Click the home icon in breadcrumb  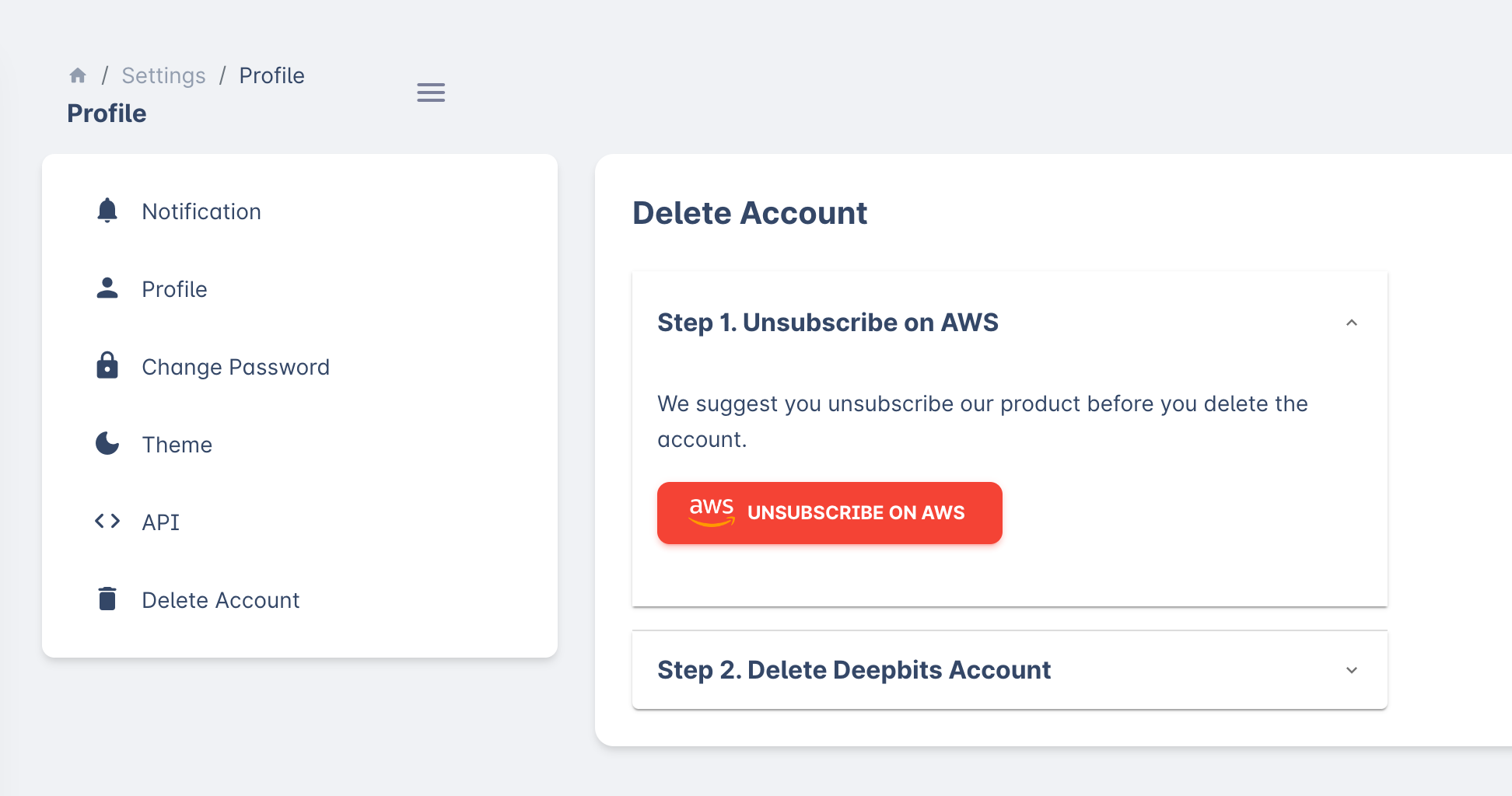point(78,75)
